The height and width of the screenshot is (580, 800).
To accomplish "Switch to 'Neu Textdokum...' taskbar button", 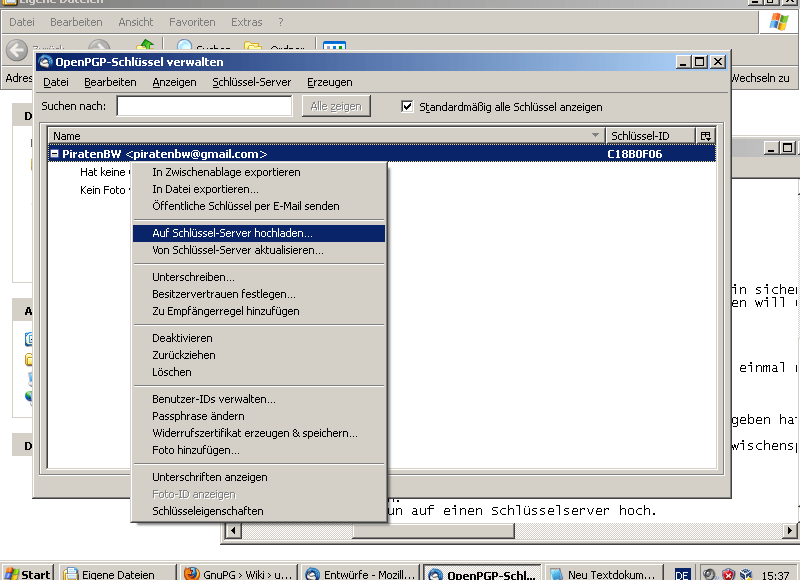I will [604, 574].
